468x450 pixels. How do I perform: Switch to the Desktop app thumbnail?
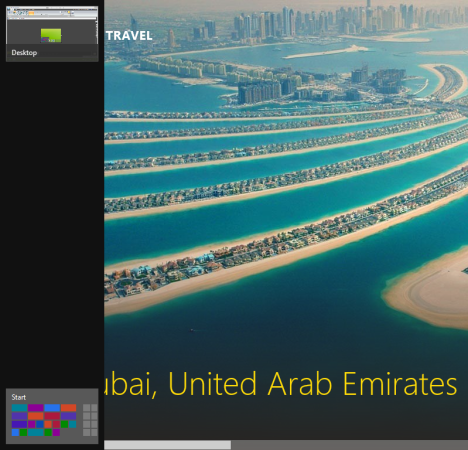52,34
